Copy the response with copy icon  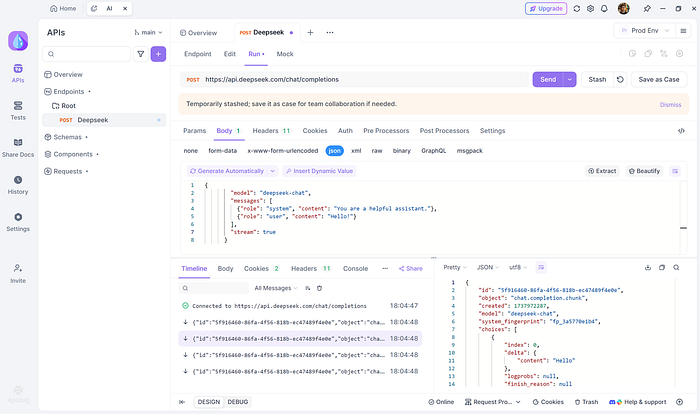[662, 268]
